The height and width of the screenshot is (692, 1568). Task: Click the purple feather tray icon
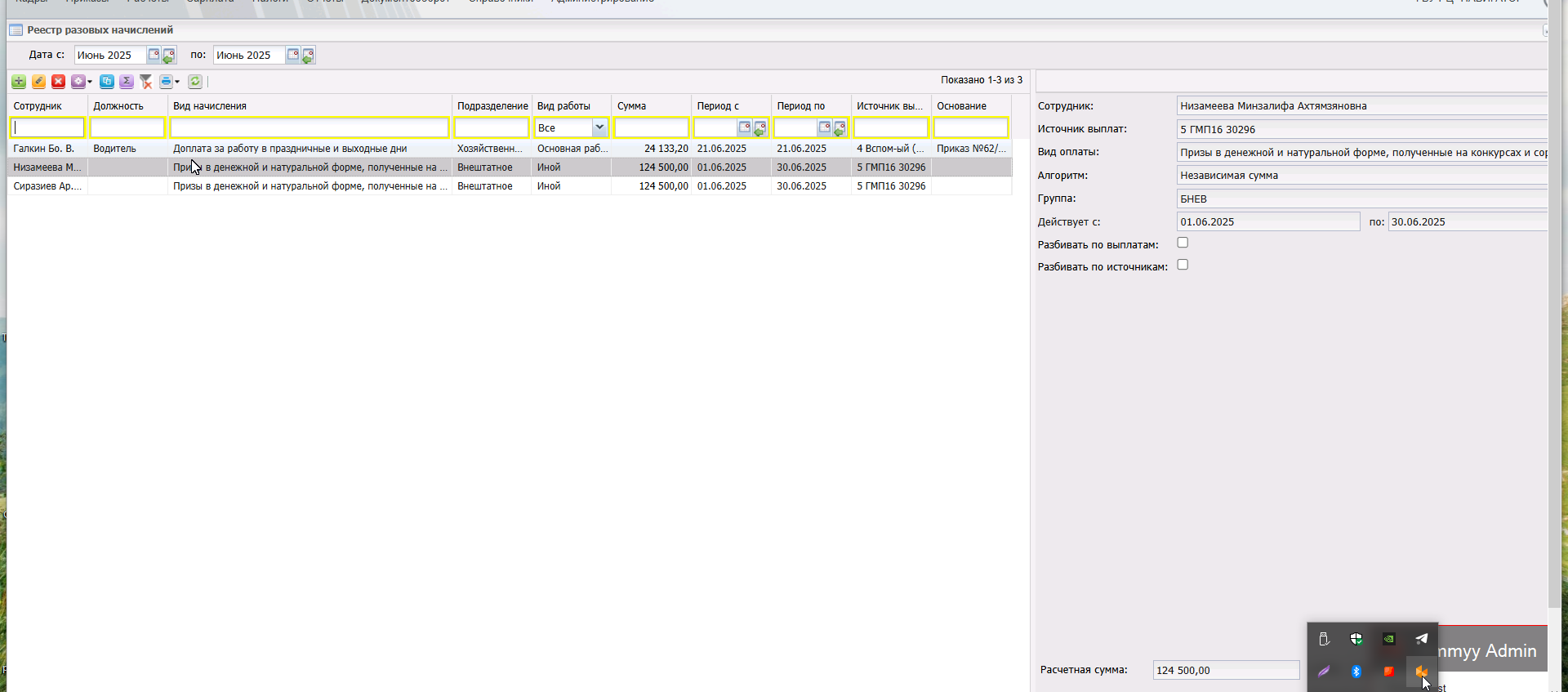click(x=1324, y=672)
